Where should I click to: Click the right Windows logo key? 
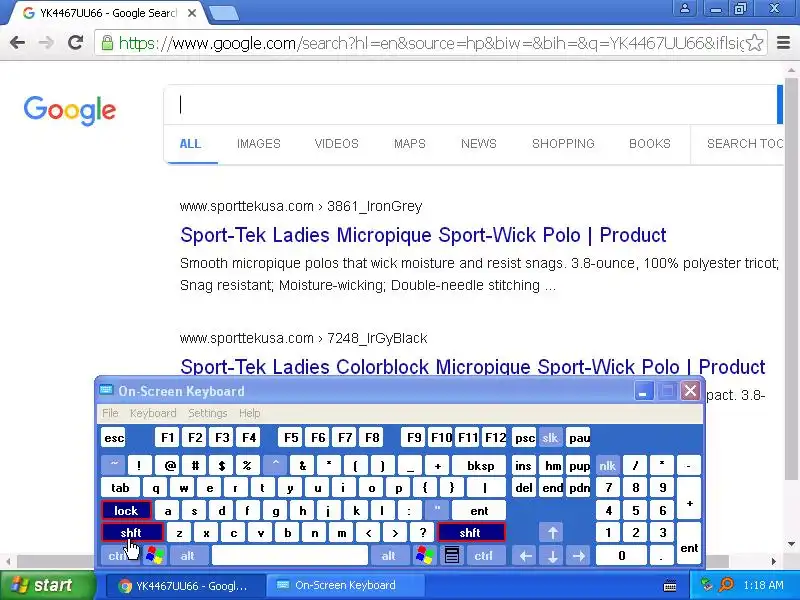(424, 555)
